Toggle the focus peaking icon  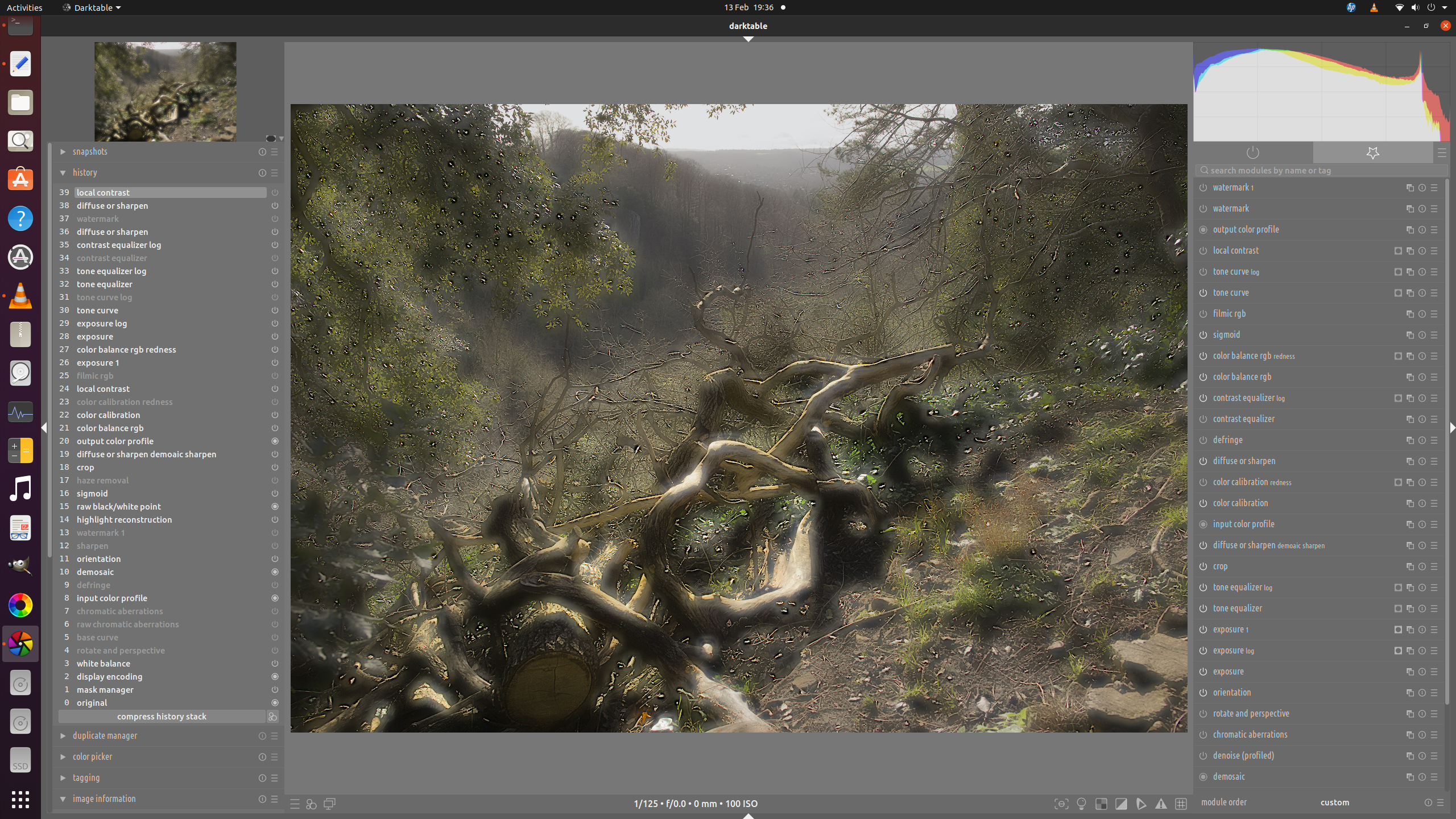(1061, 804)
